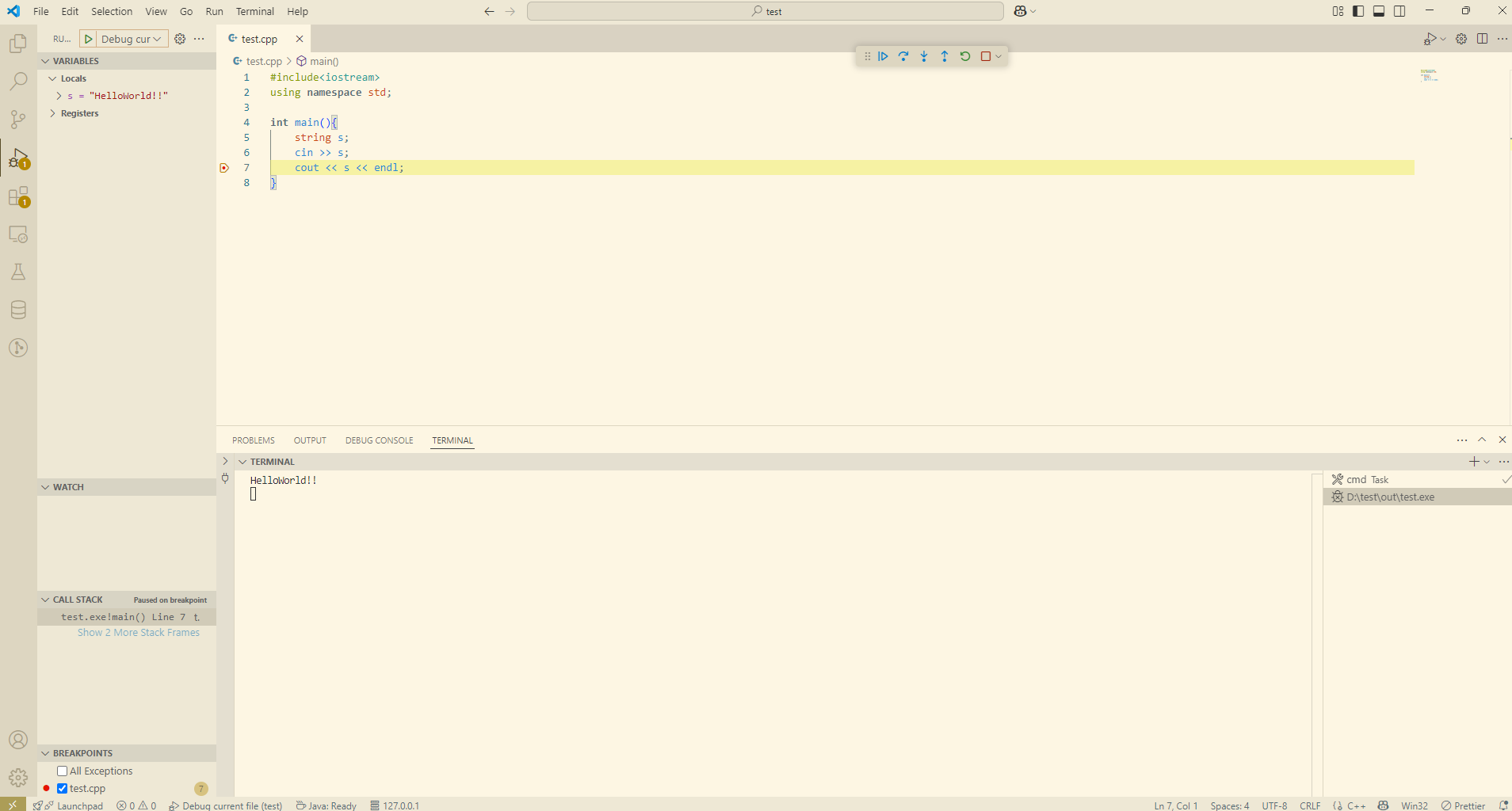The image size is (1512, 811).
Task: Toggle the breakpoint dot on line 7
Action: coord(224,167)
